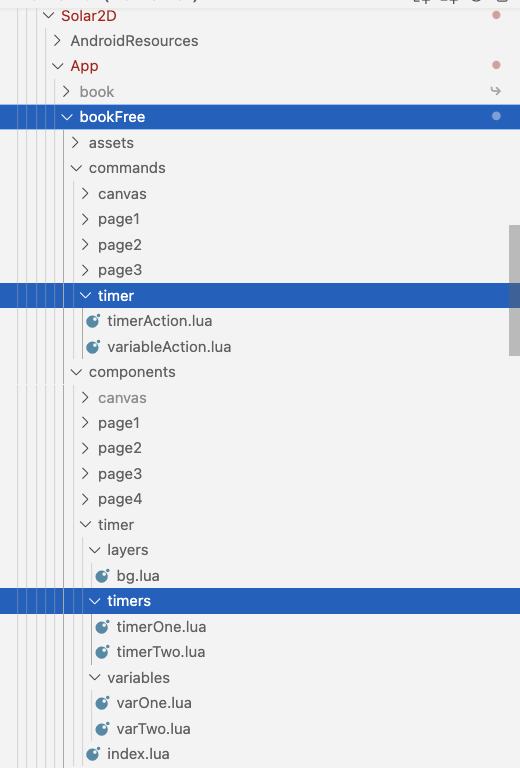Click the timerOne.lua file icon
The image size is (520, 768).
click(x=102, y=626)
